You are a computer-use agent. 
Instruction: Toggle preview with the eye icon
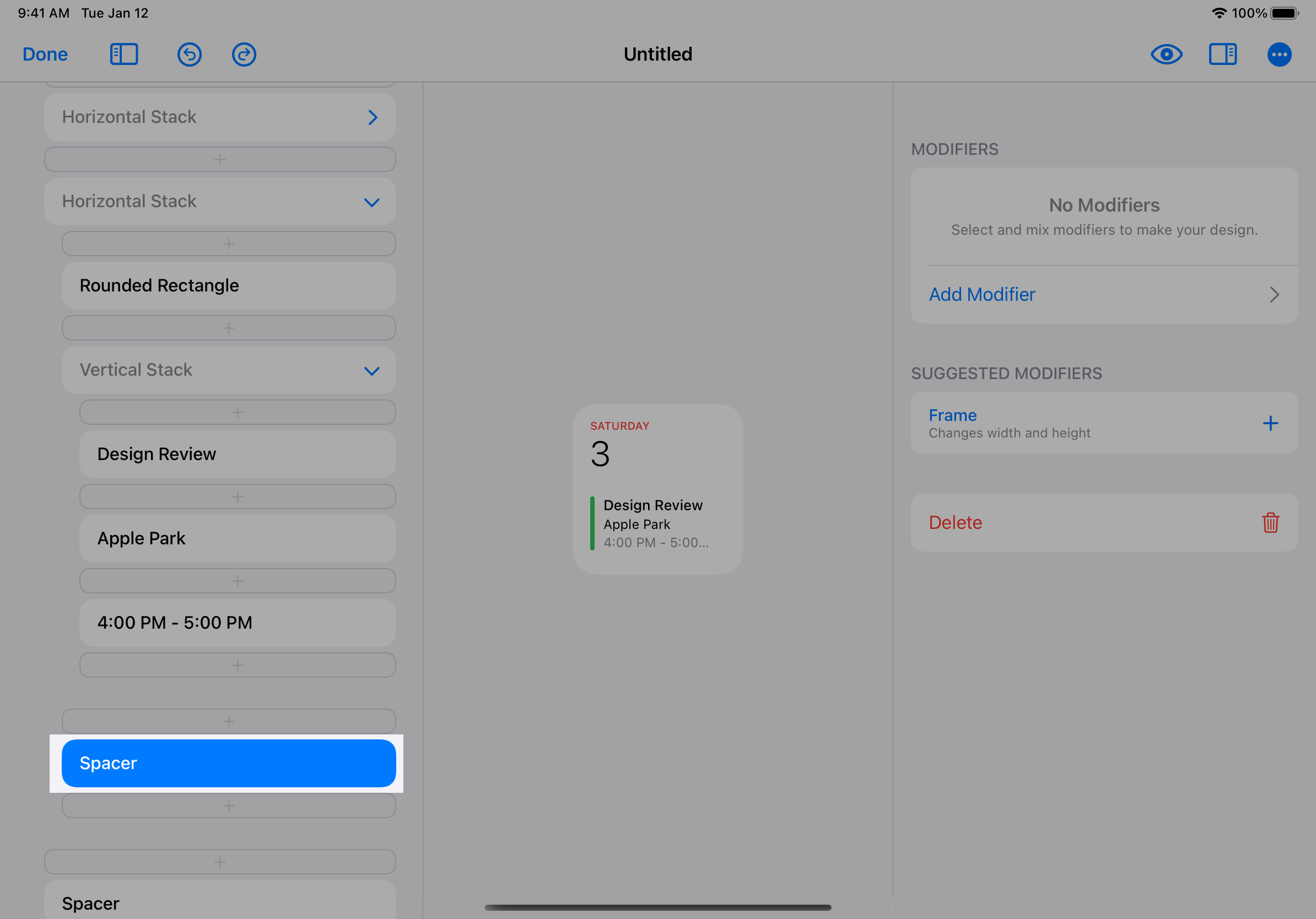click(x=1166, y=55)
